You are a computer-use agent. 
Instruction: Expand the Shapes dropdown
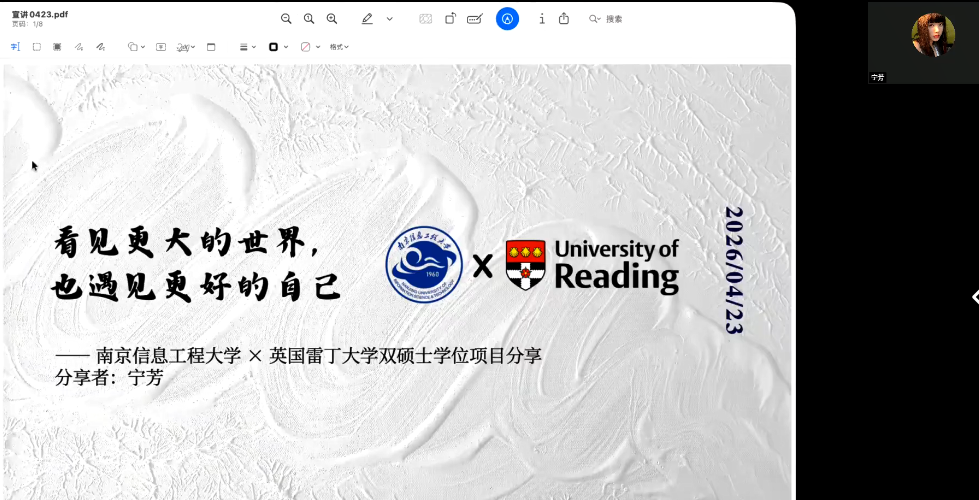tap(136, 47)
